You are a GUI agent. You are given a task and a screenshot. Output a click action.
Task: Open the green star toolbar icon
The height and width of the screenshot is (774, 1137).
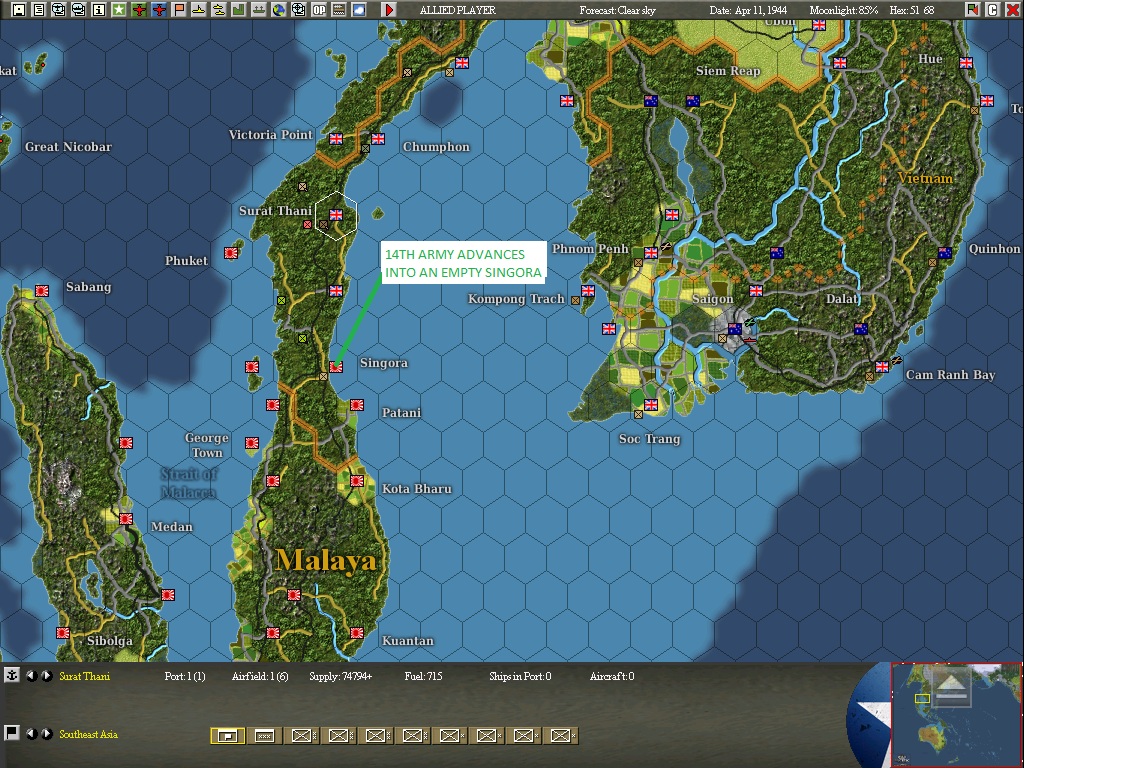[119, 9]
